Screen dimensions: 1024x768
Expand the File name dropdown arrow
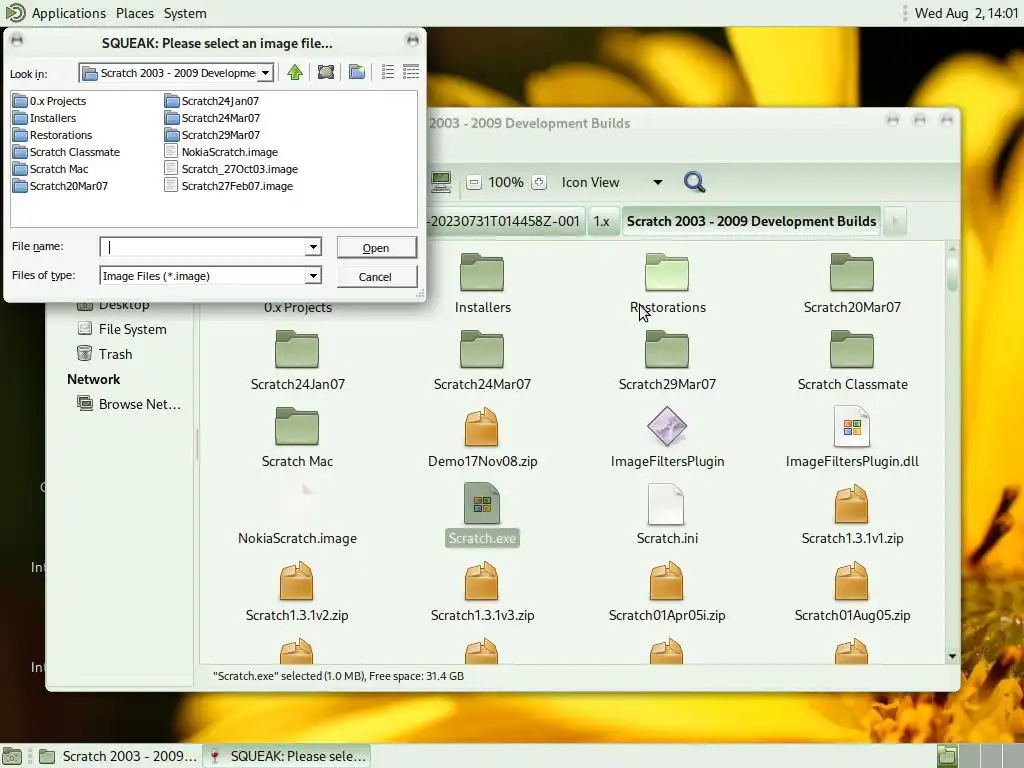click(313, 247)
